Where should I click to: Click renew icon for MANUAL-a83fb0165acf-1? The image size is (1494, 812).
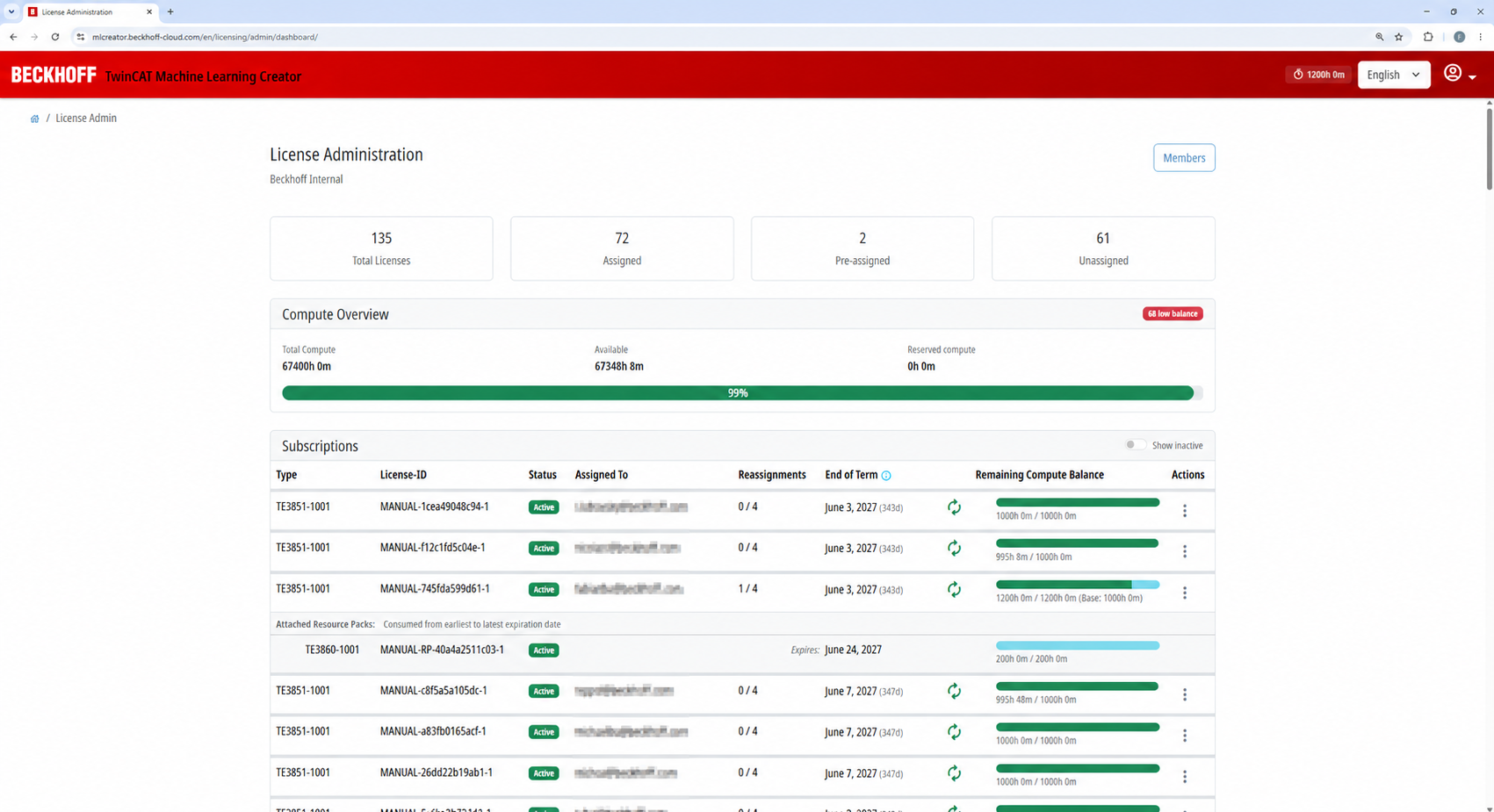(954, 732)
